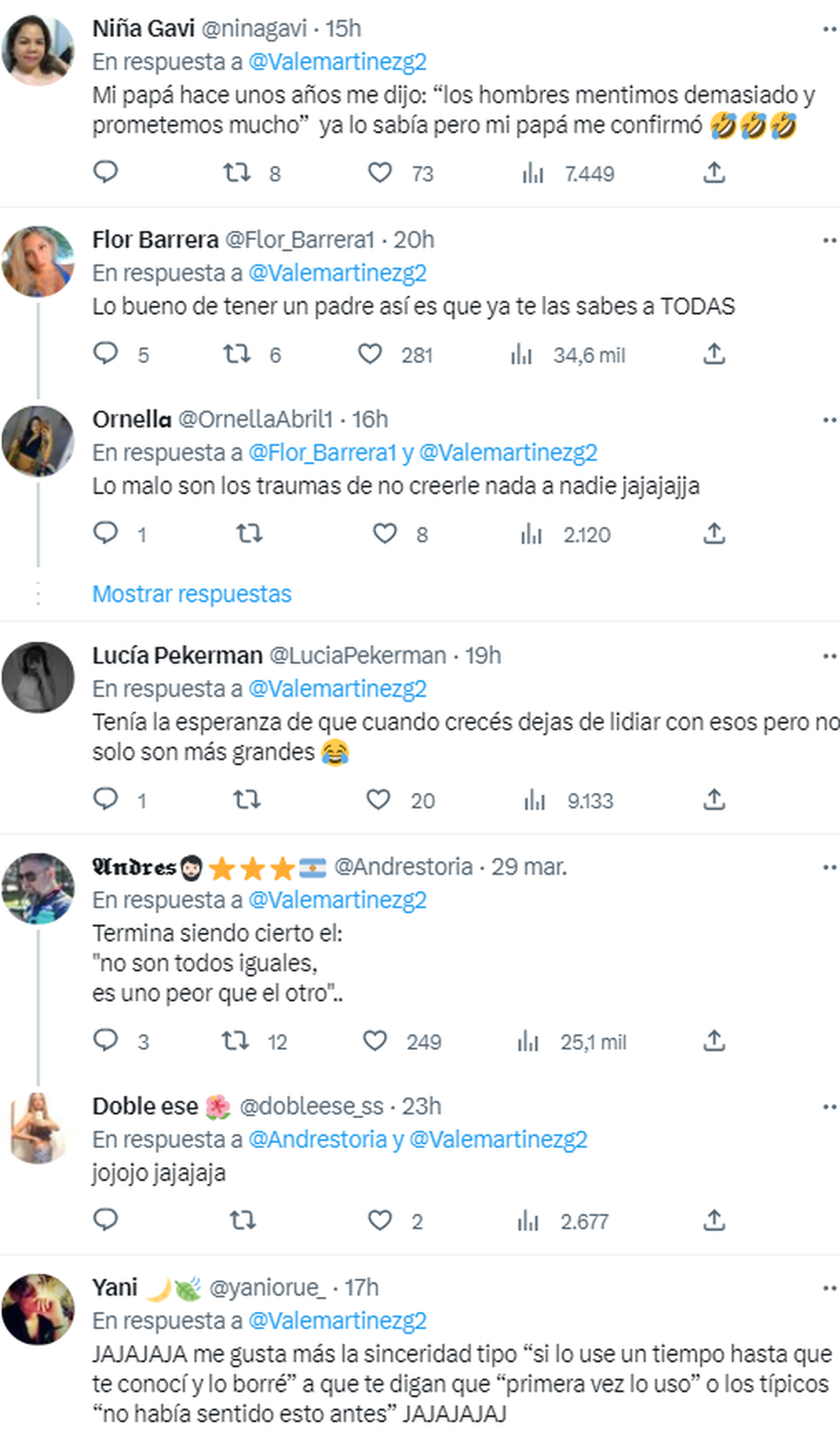Open @Andrestoria mention in Doble ese's reply
The height and width of the screenshot is (1442, 840).
318,1140
